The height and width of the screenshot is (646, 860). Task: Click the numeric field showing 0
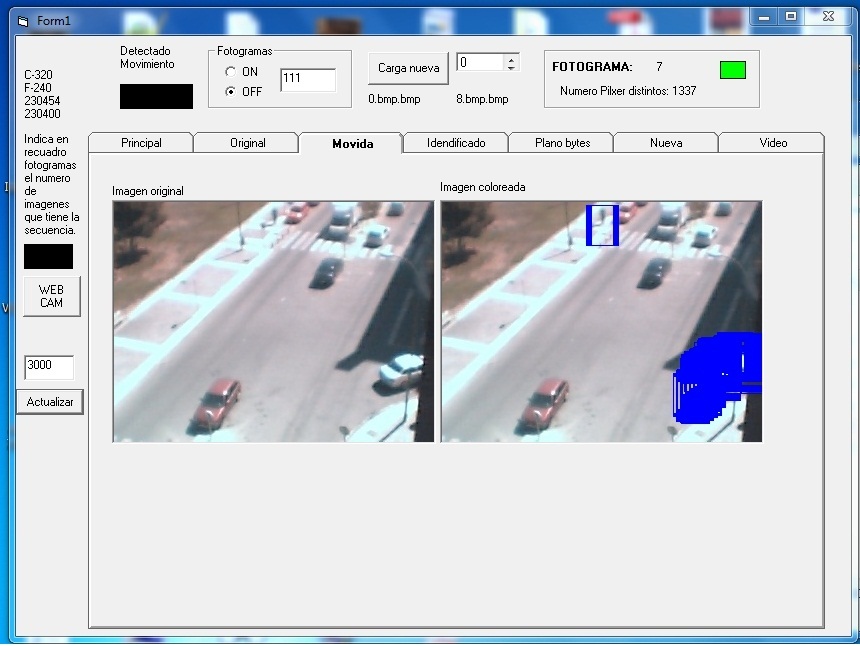[x=480, y=63]
